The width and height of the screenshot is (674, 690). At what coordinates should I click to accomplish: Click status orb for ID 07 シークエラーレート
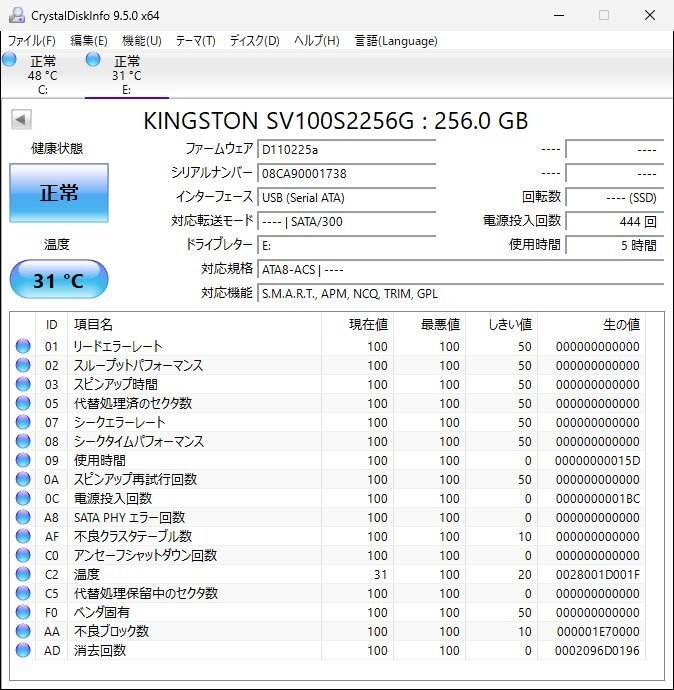(x=23, y=422)
